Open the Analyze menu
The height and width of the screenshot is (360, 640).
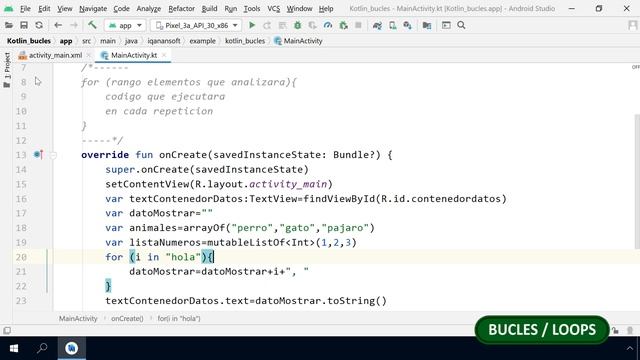pos(149,9)
